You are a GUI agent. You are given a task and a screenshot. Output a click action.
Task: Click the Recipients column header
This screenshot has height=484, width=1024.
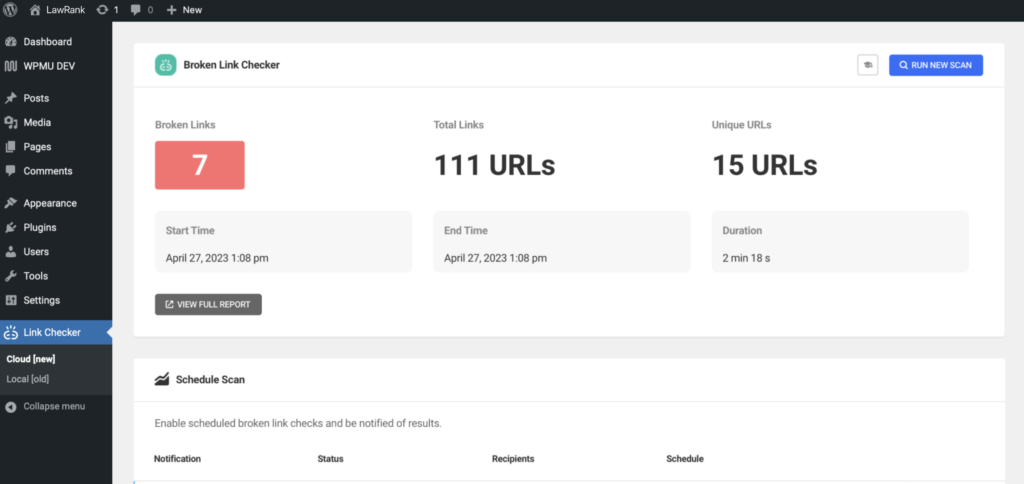[513, 459]
